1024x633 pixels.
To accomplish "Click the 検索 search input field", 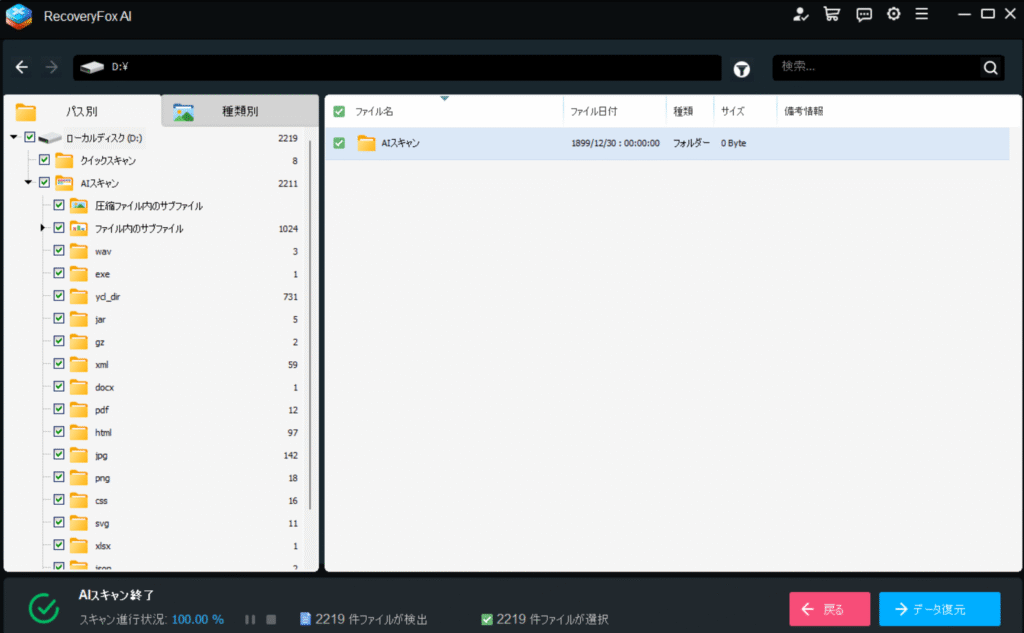I will (x=875, y=68).
